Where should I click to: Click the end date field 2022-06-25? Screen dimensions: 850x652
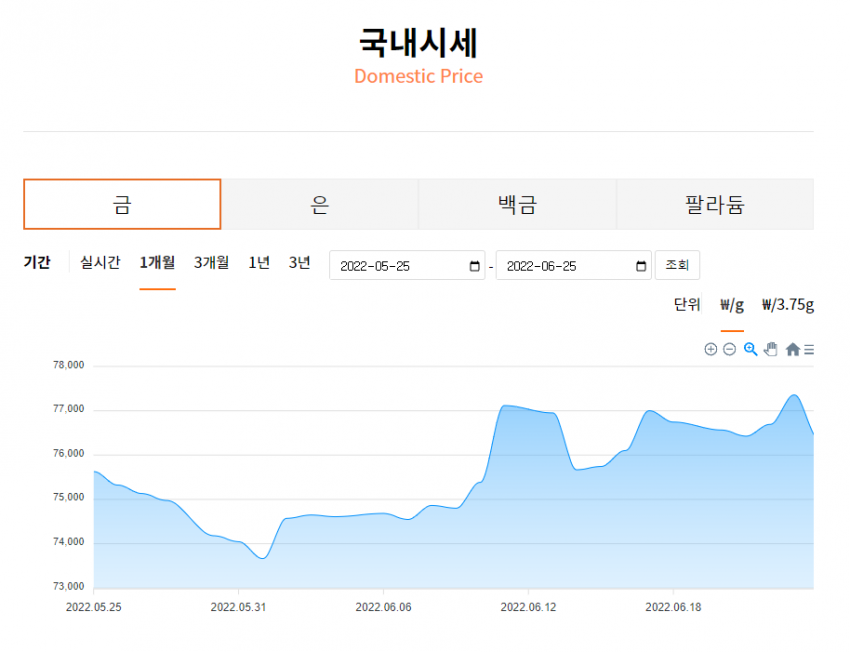[x=574, y=266]
